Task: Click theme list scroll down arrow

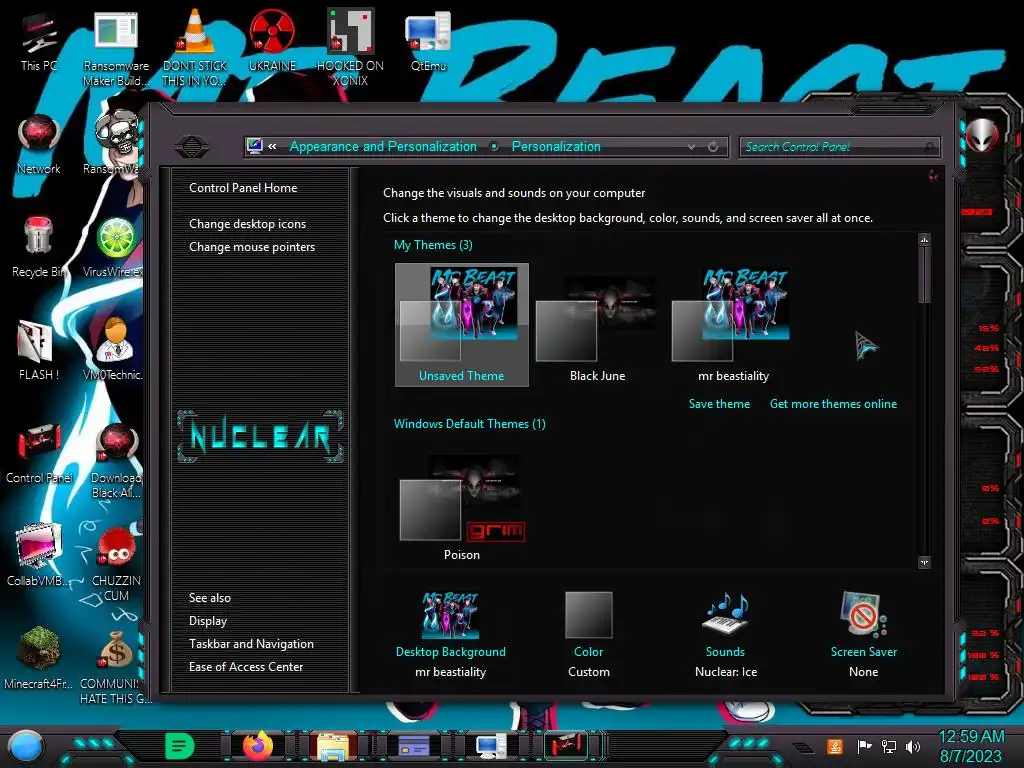Action: [924, 562]
